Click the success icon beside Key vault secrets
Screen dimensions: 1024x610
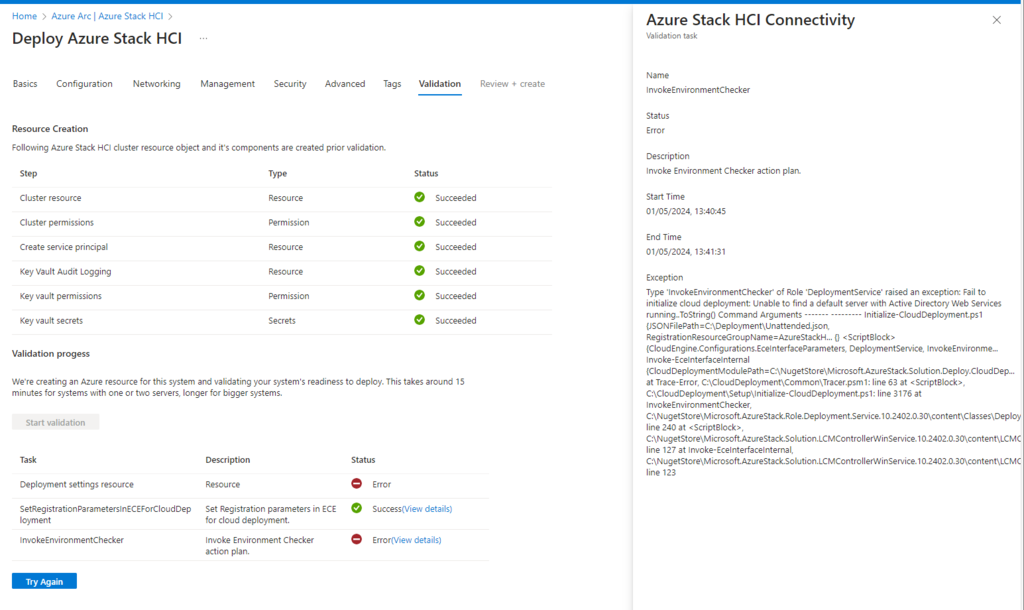[420, 320]
